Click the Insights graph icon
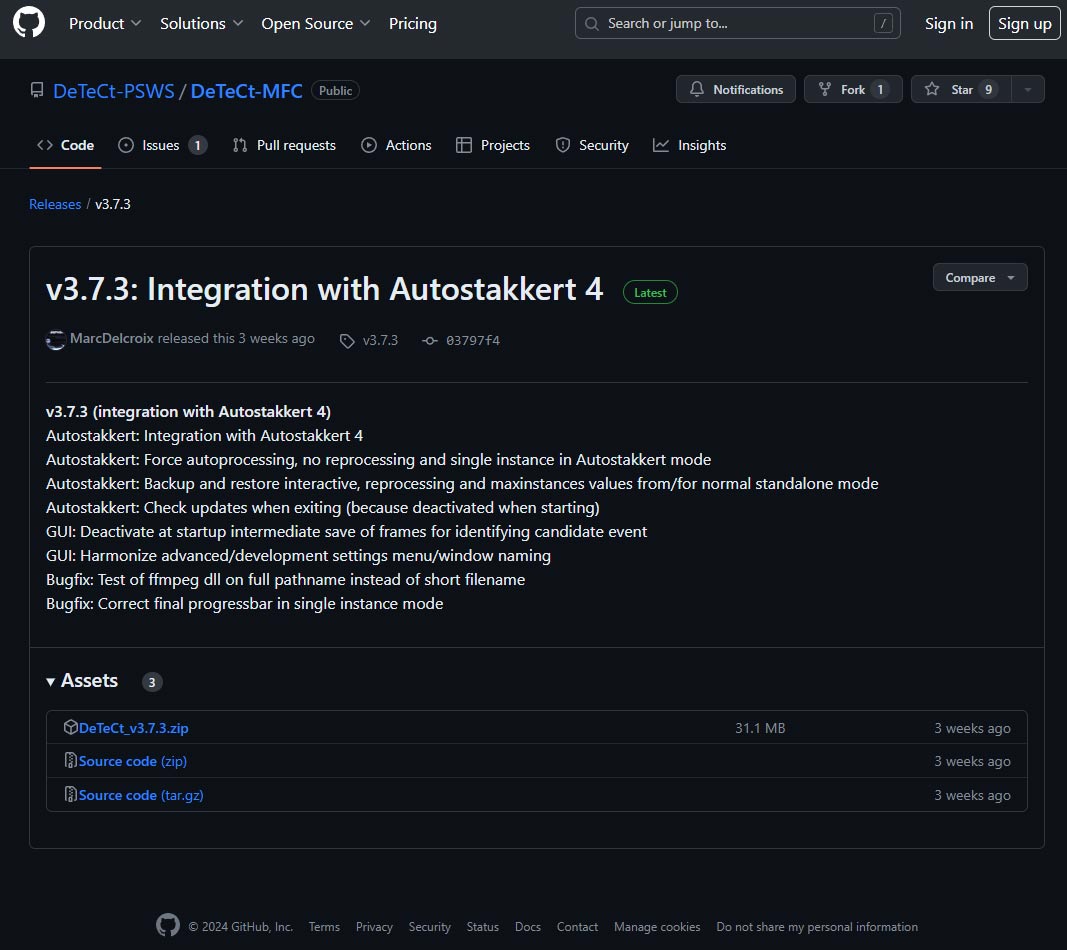Viewport: 1067px width, 950px height. 660,145
